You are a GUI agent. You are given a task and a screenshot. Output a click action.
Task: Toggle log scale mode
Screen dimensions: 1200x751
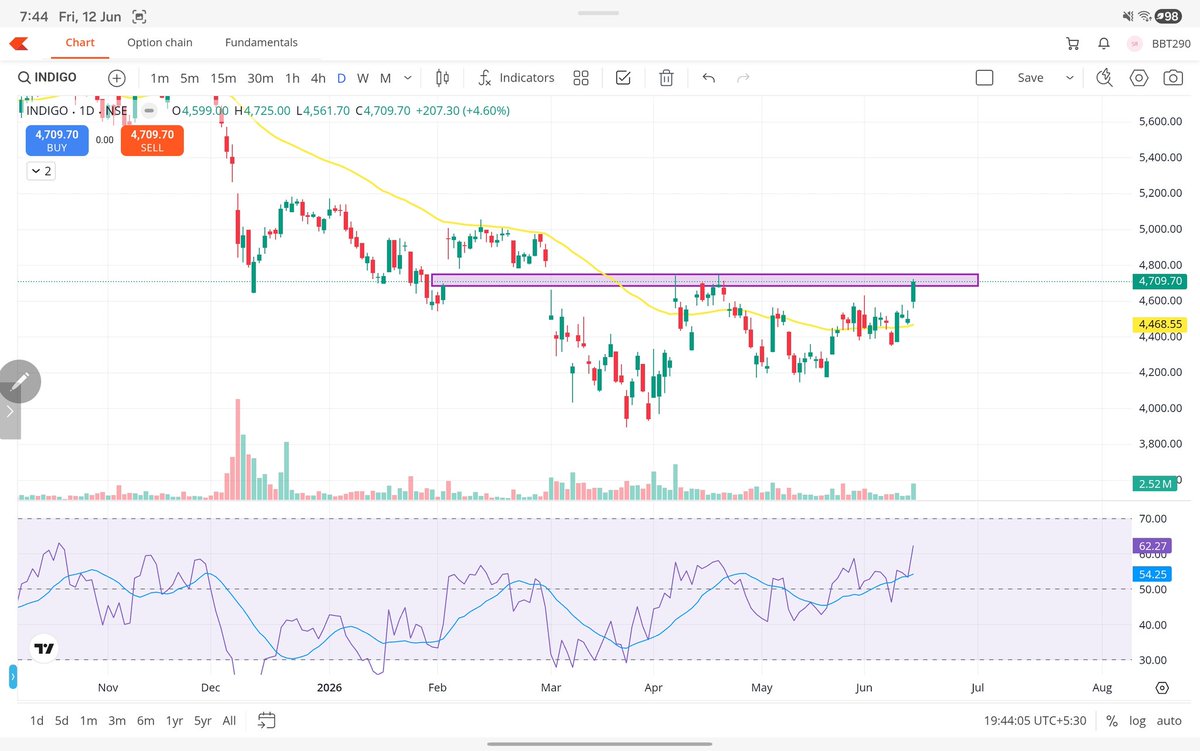pyautogui.click(x=1138, y=721)
